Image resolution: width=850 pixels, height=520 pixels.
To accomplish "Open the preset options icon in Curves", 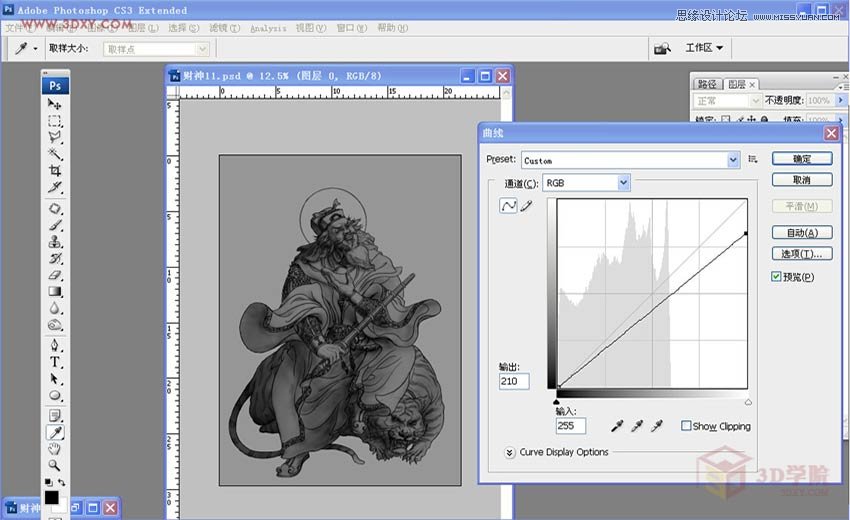I will tap(752, 159).
